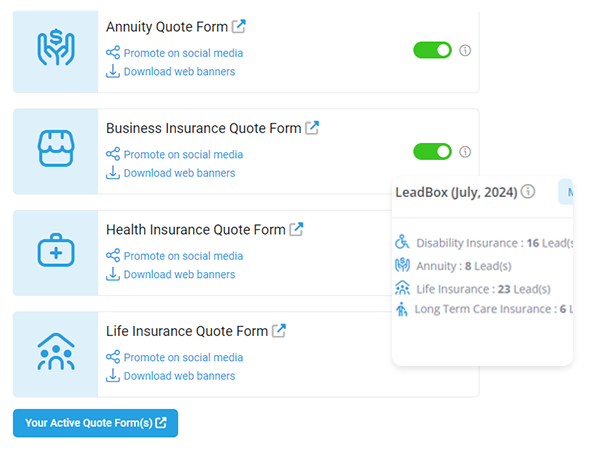This screenshot has height=454, width=596.
Task: Click Disability Insurance : 16 Lead(s) entry
Action: (483, 243)
